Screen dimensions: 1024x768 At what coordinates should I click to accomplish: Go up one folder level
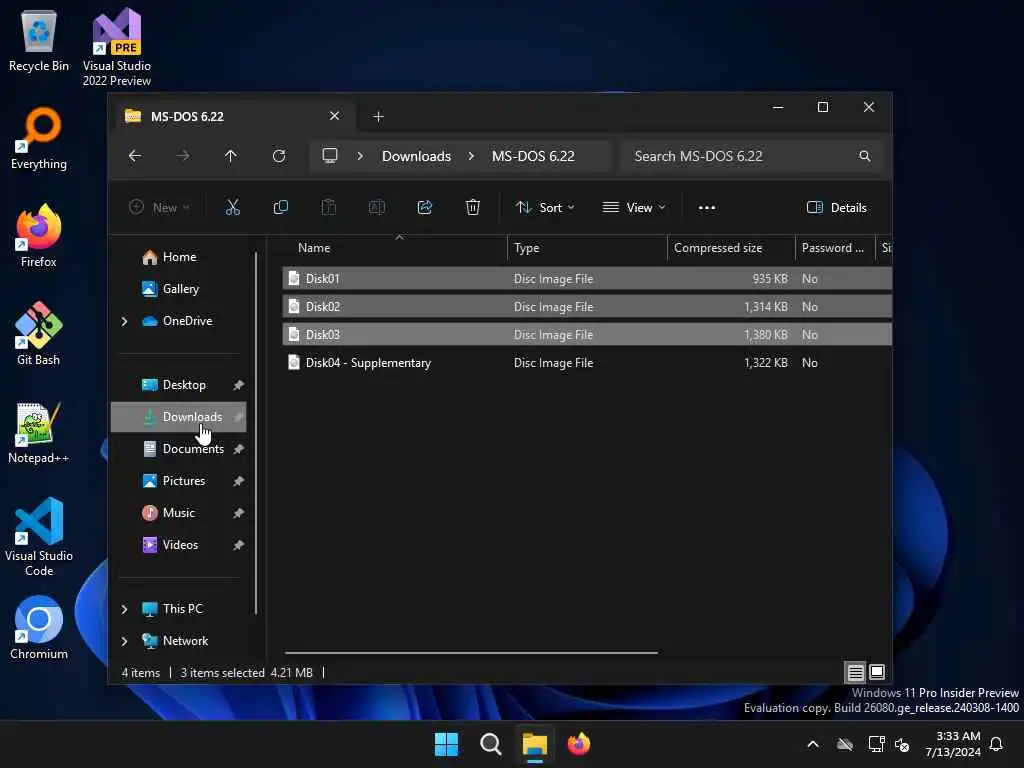click(x=231, y=156)
